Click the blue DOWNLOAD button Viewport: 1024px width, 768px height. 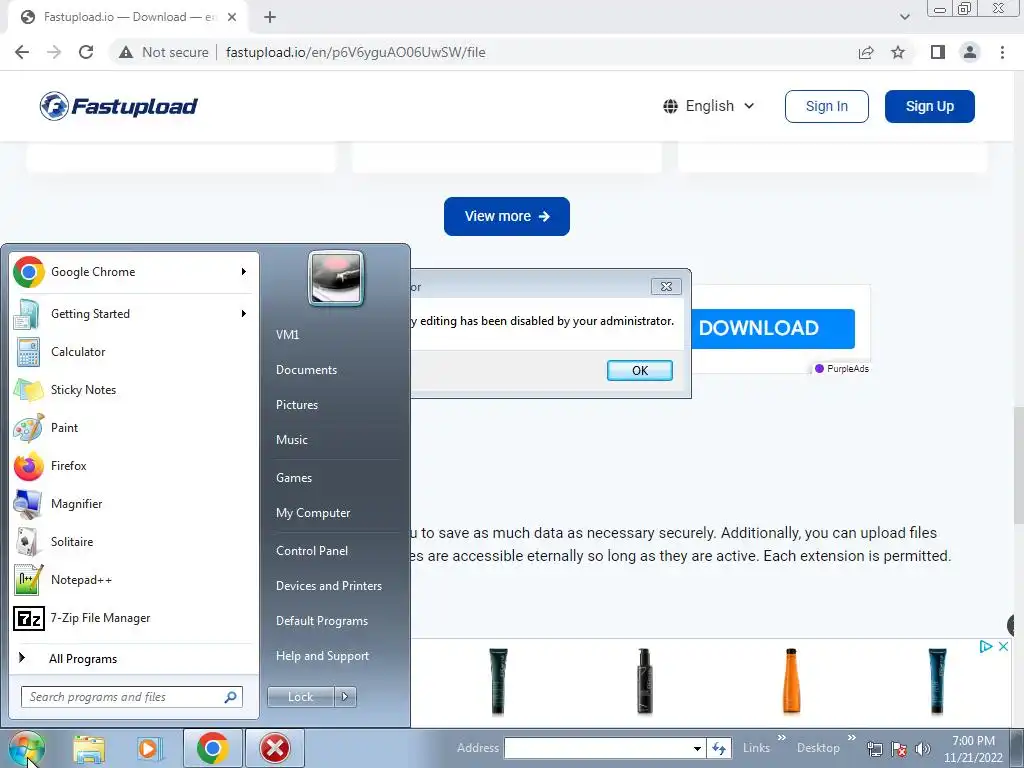(x=773, y=328)
